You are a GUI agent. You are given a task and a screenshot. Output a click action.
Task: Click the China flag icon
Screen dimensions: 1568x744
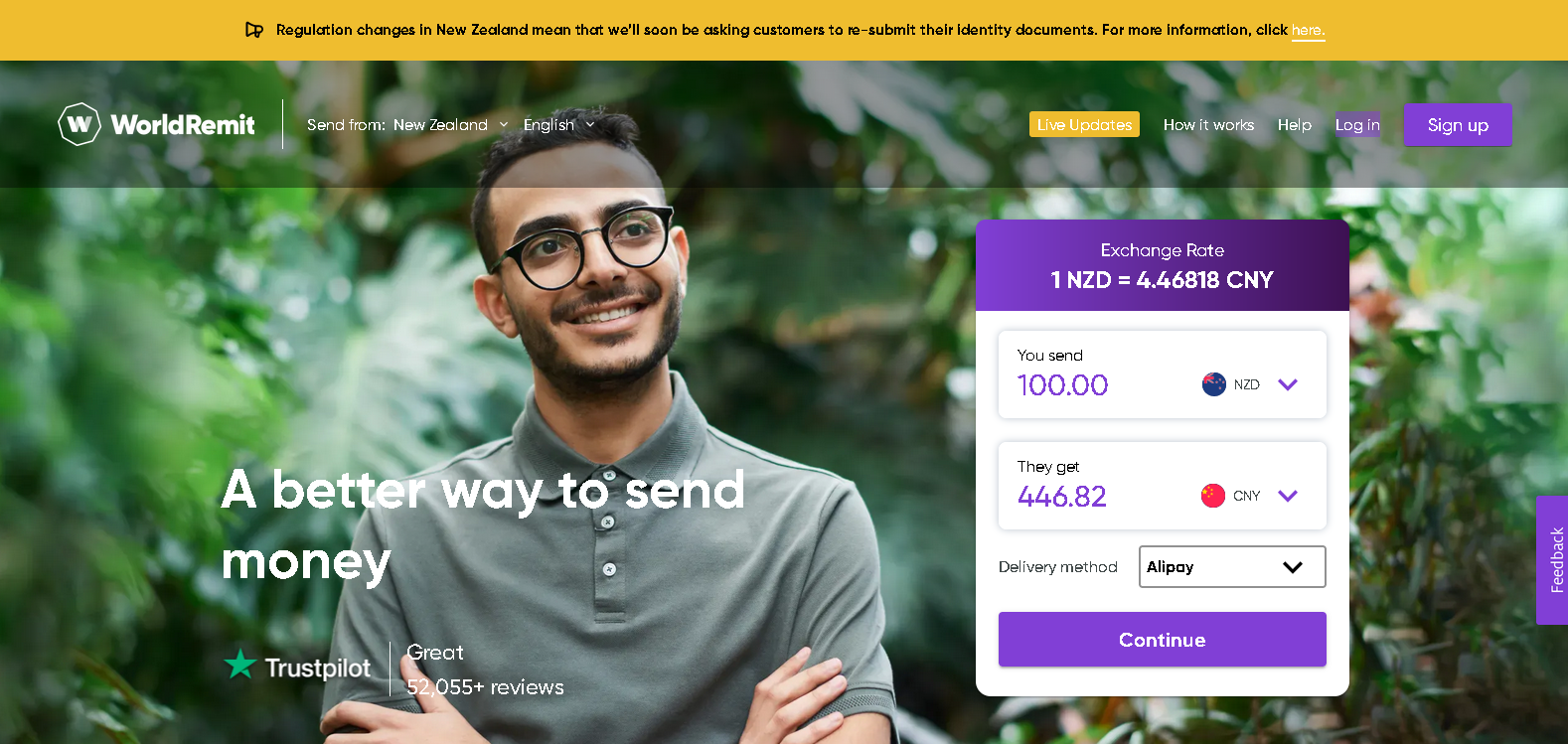pyautogui.click(x=1212, y=496)
